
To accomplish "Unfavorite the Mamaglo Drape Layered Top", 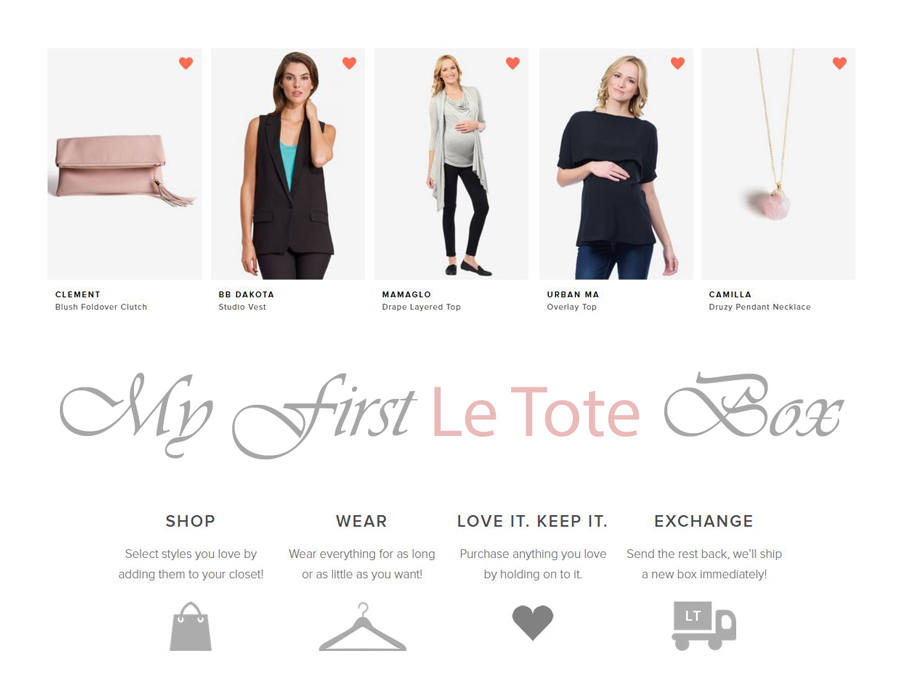I will point(513,63).
